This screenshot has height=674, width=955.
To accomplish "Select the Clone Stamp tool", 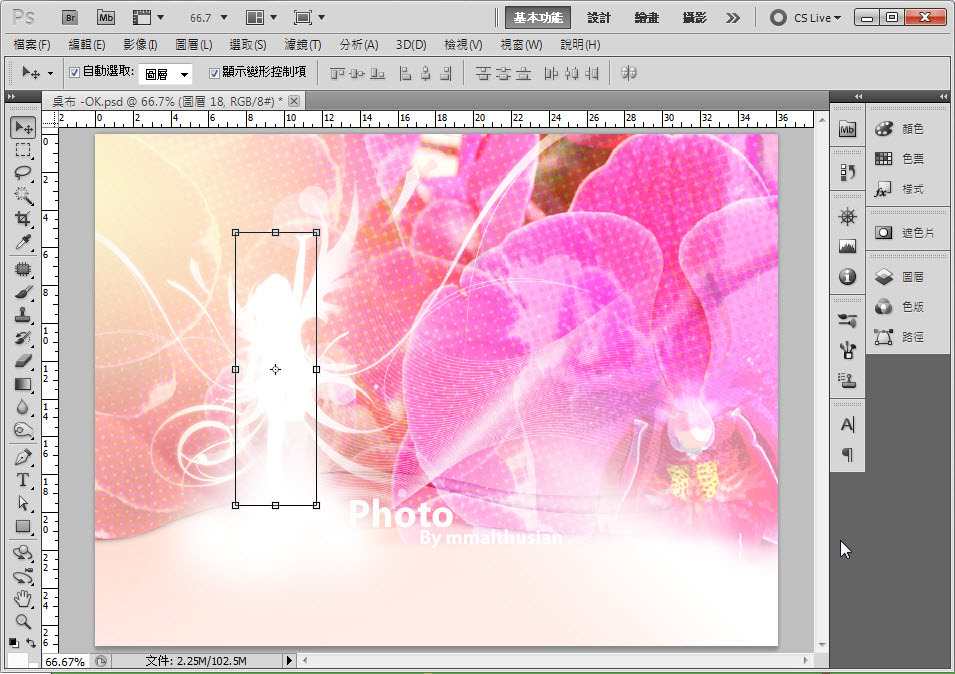I will coord(23,315).
